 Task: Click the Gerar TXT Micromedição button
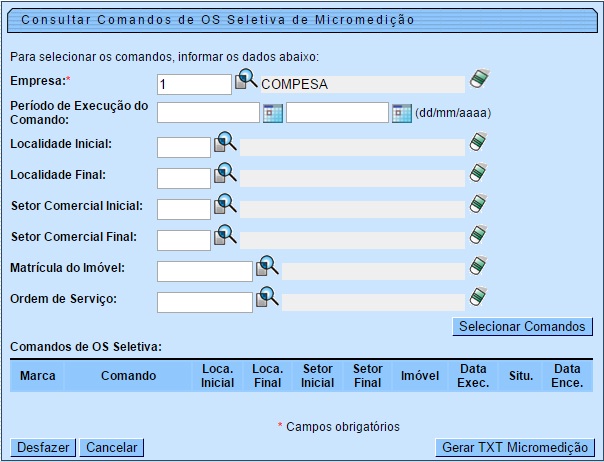[x=516, y=447]
